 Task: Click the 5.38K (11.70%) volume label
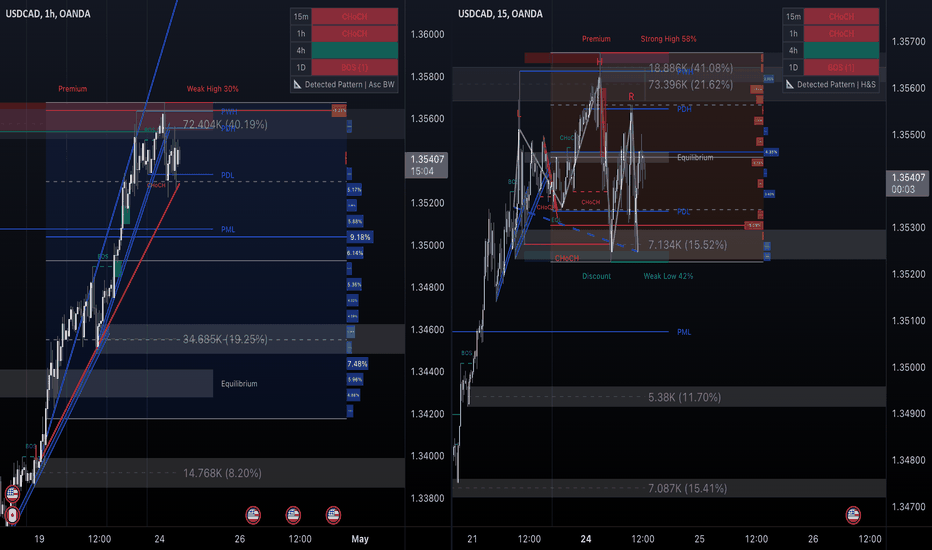684,397
